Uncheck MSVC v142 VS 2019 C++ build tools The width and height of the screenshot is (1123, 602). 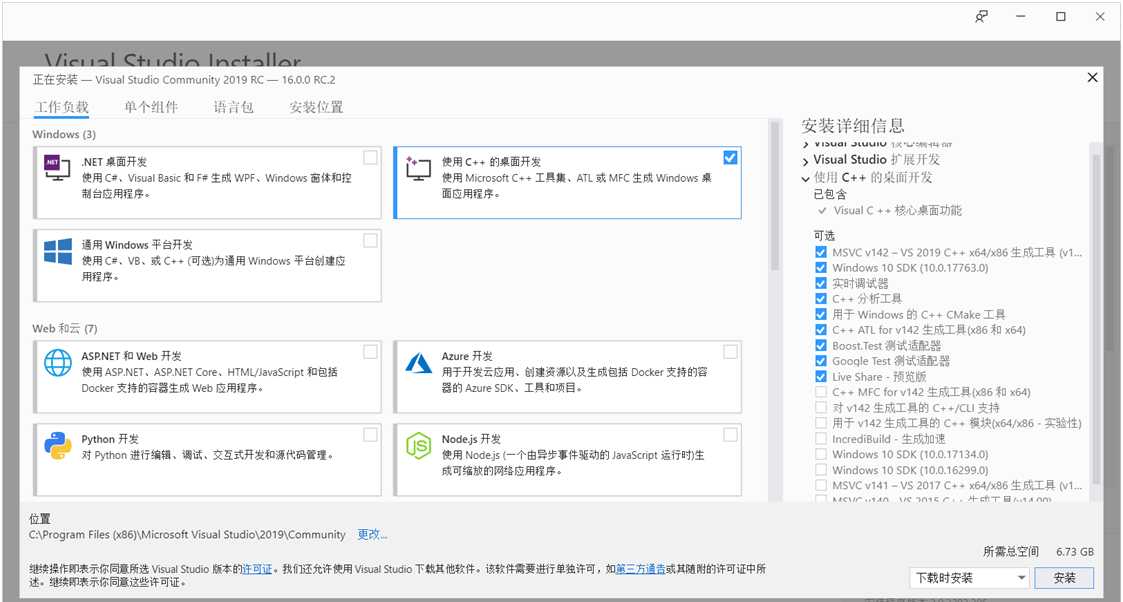pos(821,252)
